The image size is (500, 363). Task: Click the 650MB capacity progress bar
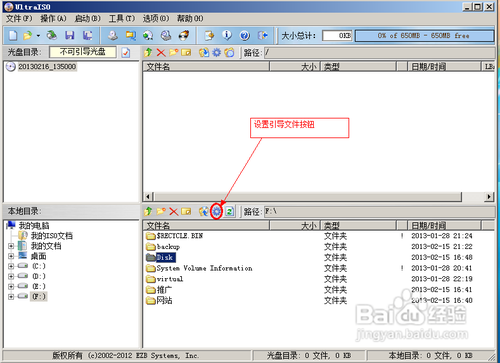(424, 36)
